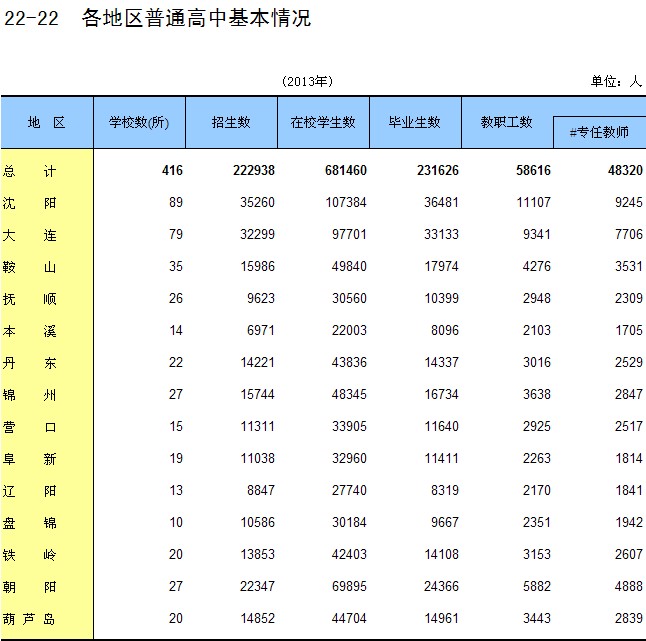
Task: Select the 鞍山 row label
Action: (29, 267)
